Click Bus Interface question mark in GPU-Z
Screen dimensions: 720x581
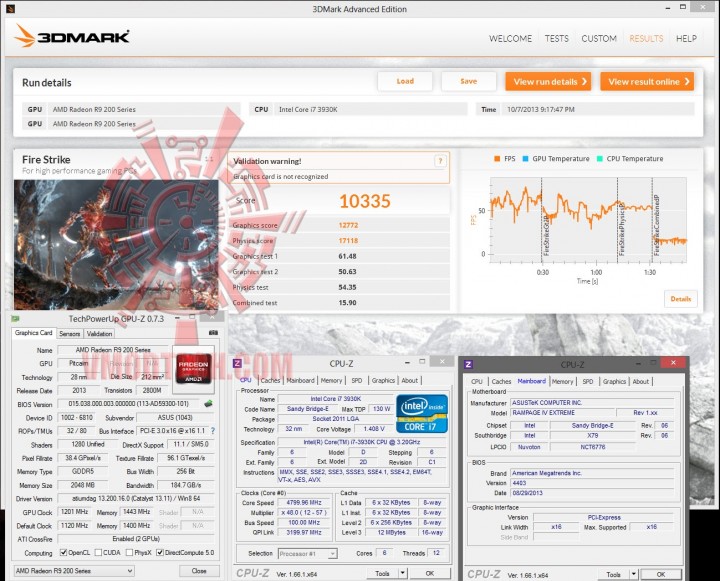[213, 431]
